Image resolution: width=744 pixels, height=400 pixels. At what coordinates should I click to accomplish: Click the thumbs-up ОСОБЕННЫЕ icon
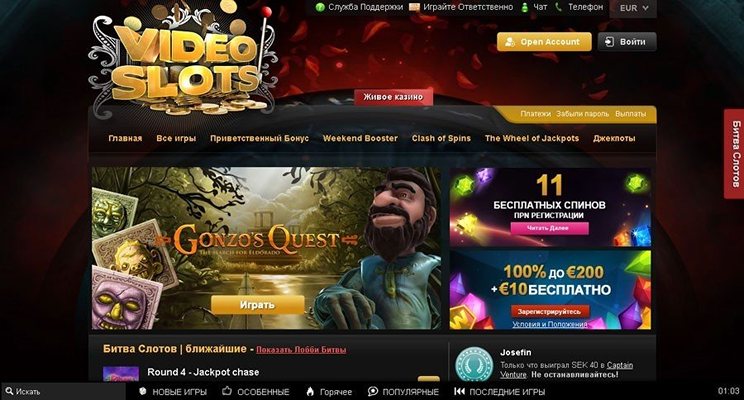227,391
